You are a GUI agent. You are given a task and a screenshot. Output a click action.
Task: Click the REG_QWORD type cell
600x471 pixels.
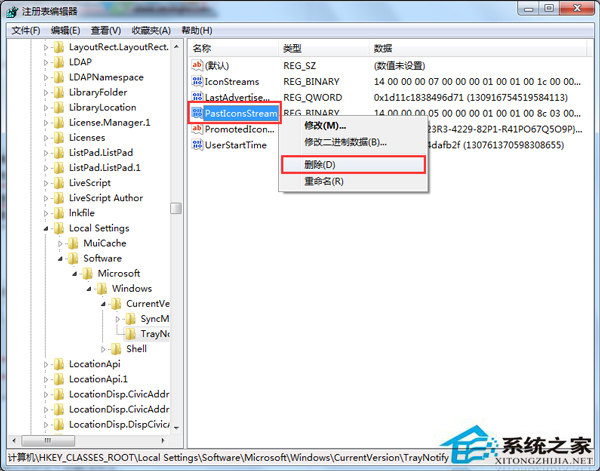pyautogui.click(x=313, y=98)
